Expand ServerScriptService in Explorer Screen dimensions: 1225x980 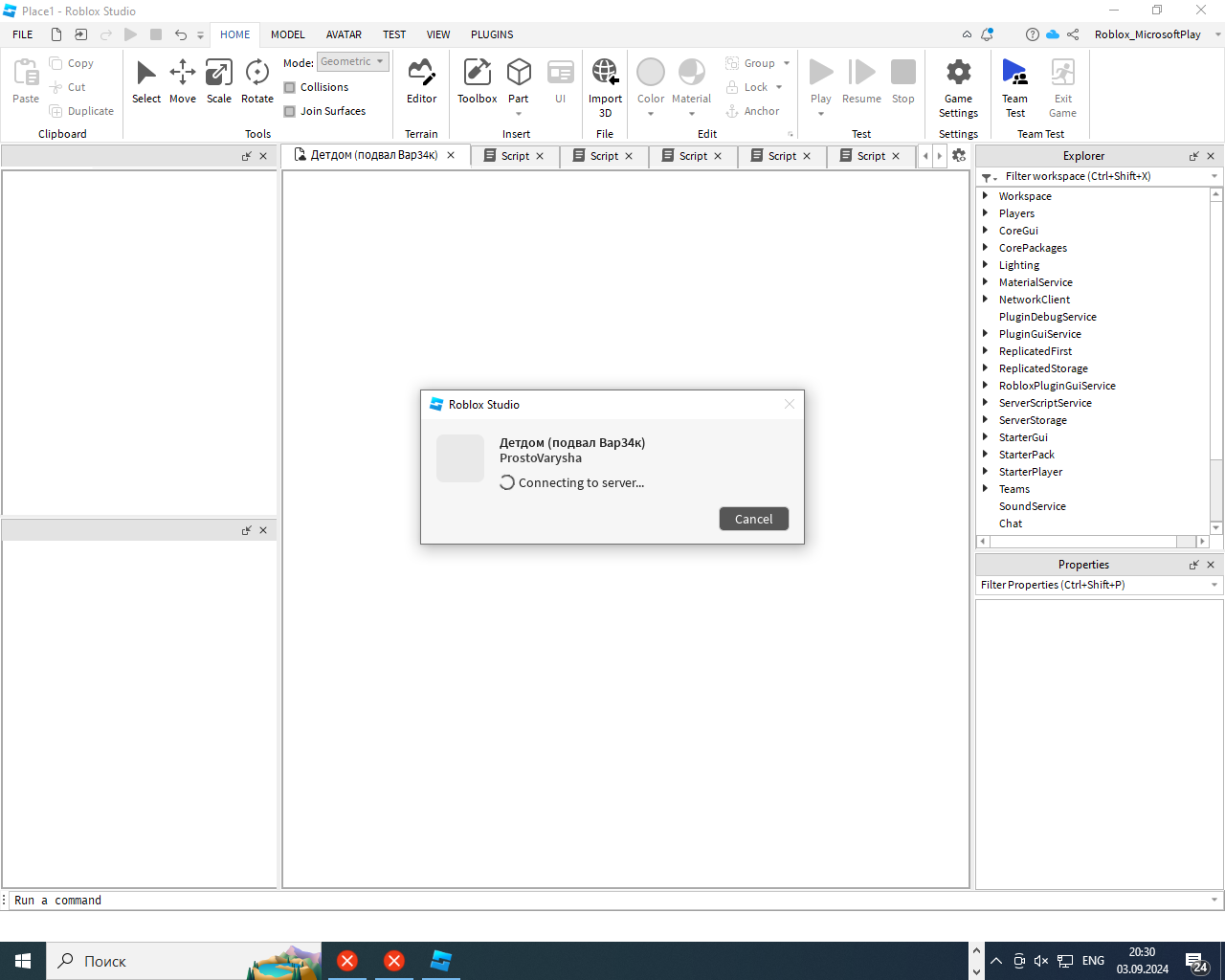(x=985, y=402)
